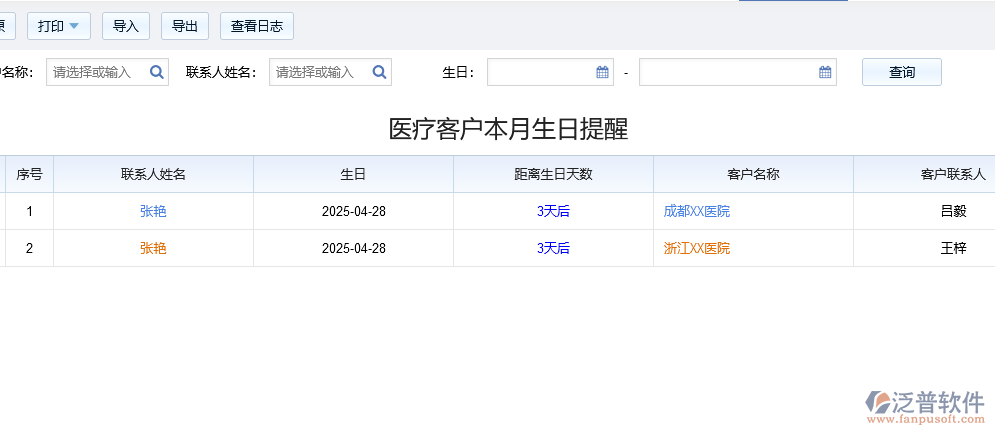Open the 成都XX医院 customer link
The width and height of the screenshot is (995, 435).
(697, 211)
